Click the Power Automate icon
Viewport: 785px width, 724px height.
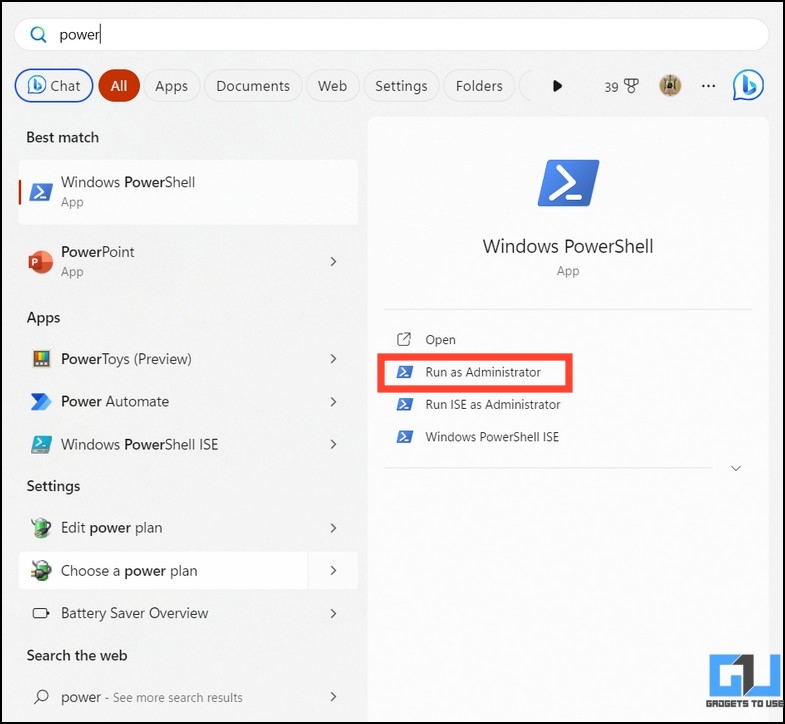tap(41, 402)
